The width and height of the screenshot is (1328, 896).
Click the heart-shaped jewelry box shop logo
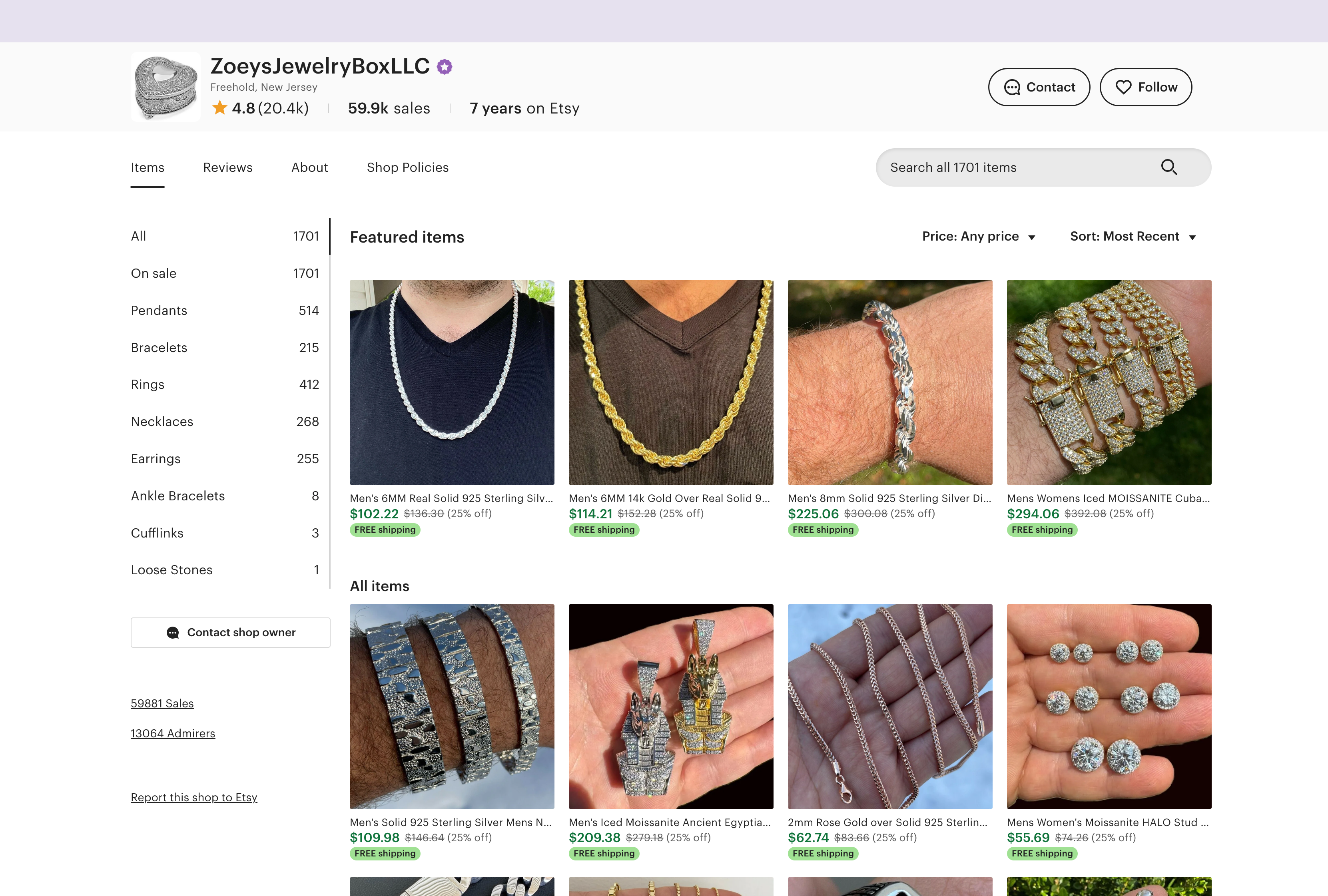(166, 87)
